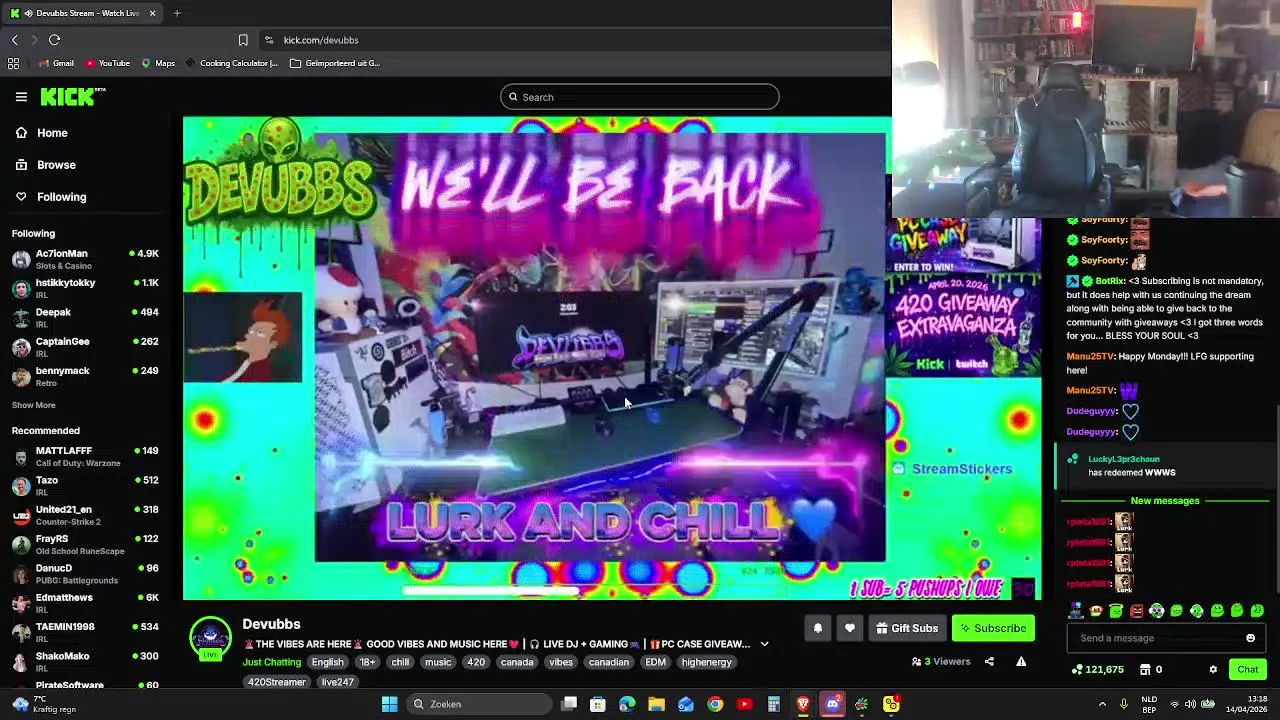The height and width of the screenshot is (720, 1280).
Task: Click the notification bell for Devubbs
Action: 817,628
